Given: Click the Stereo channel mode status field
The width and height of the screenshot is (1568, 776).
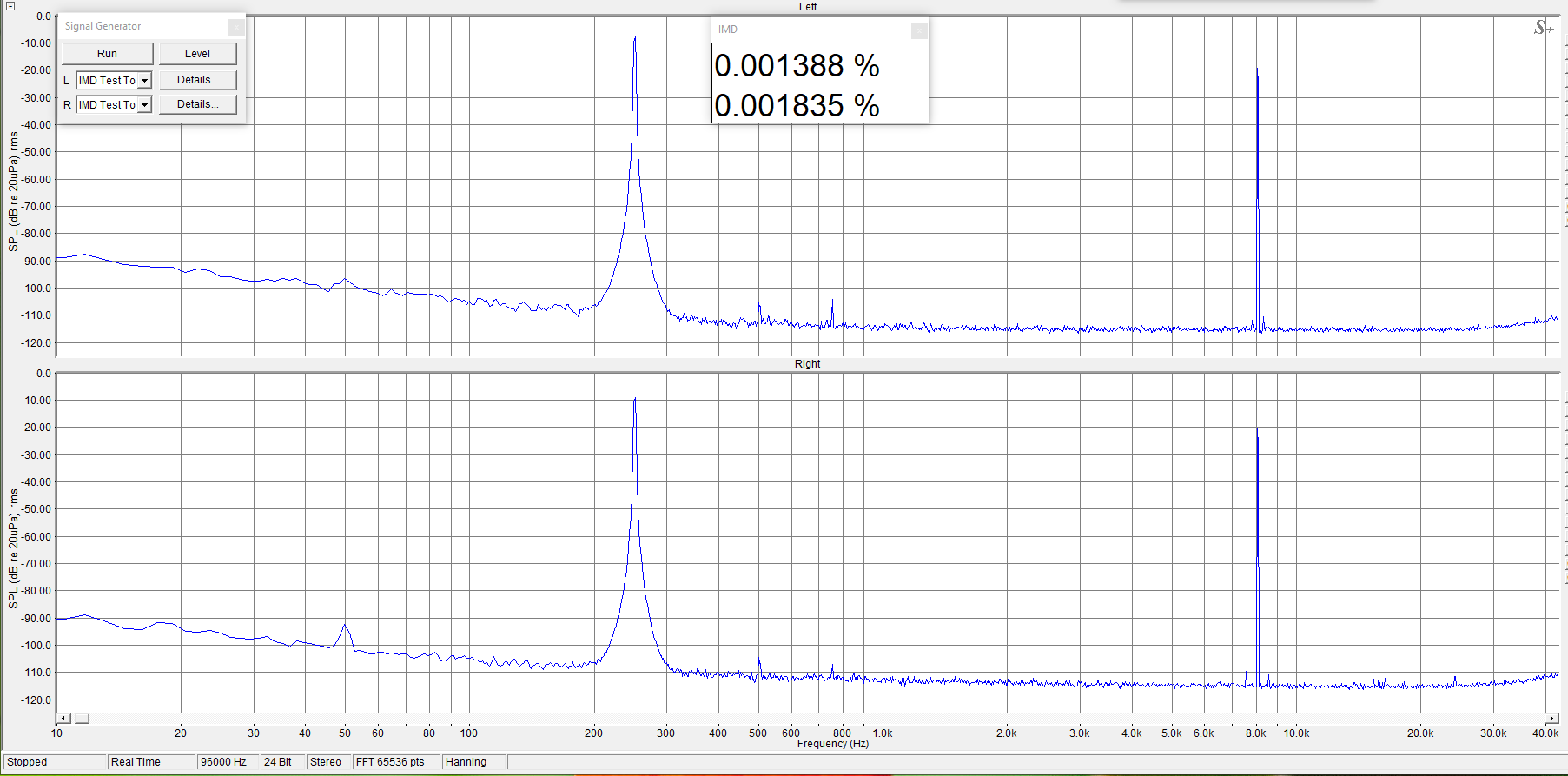Looking at the screenshot, I should pos(326,762).
